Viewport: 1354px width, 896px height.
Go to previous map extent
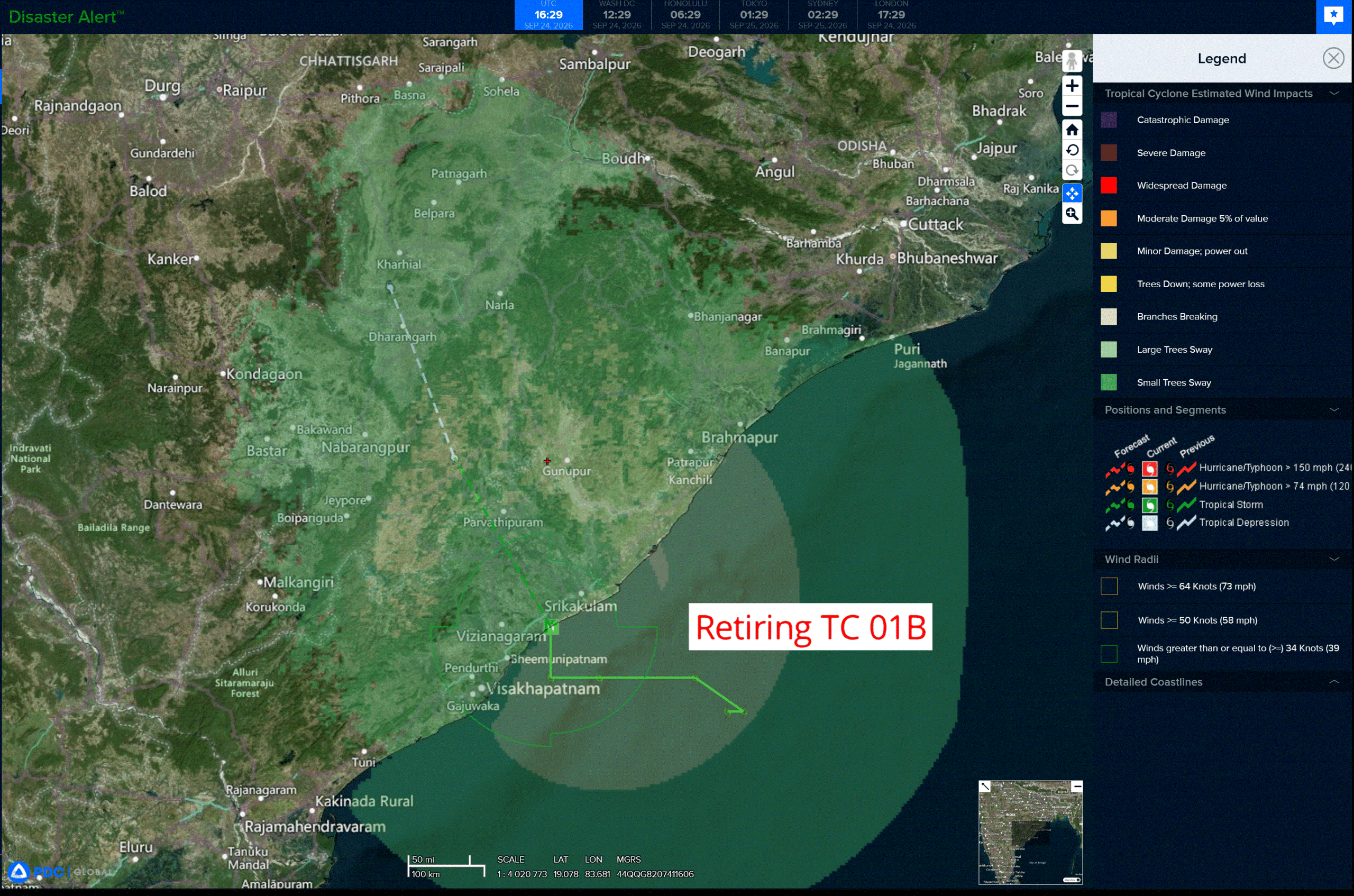click(1072, 150)
